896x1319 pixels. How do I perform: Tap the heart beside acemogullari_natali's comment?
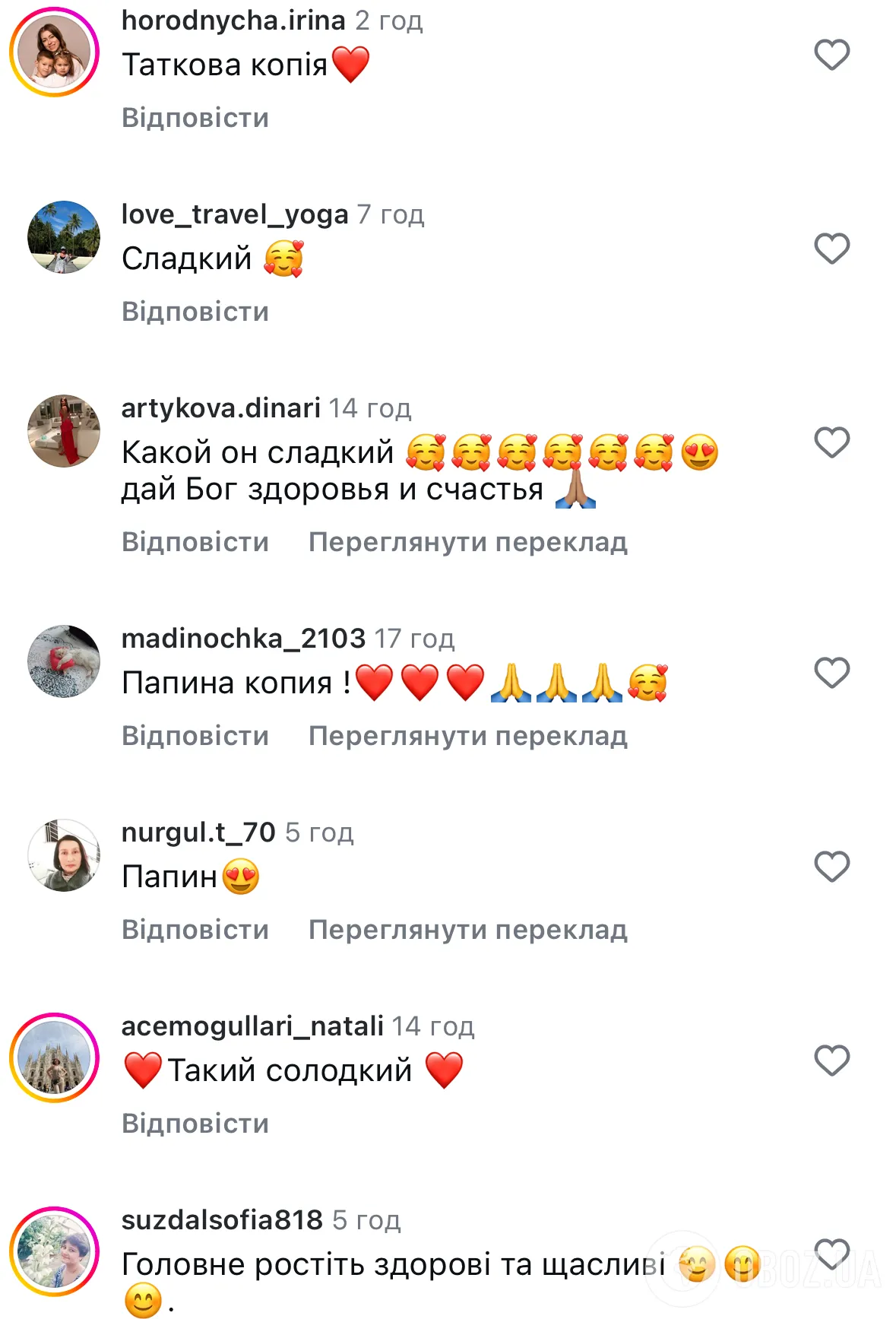[x=831, y=1061]
